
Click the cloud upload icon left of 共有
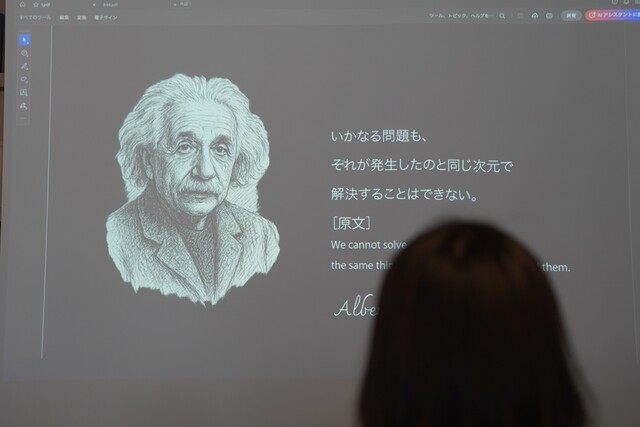(x=535, y=16)
